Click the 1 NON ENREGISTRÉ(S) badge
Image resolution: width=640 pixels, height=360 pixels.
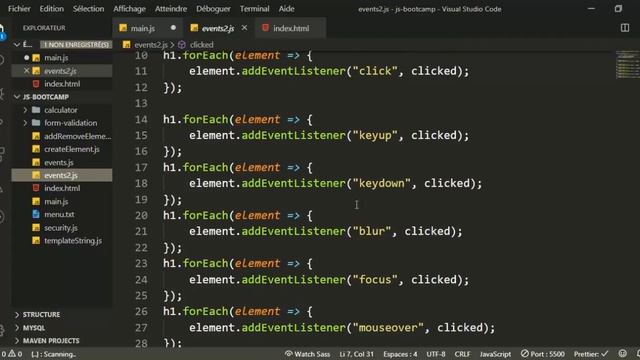coord(76,44)
